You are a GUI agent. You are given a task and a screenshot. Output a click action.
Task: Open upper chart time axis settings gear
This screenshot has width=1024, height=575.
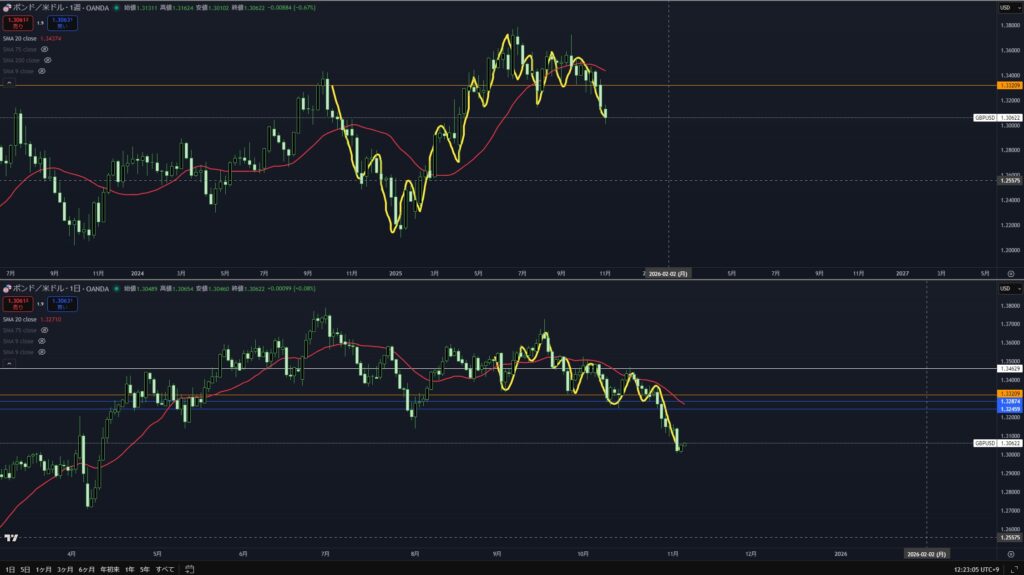[x=1010, y=273]
